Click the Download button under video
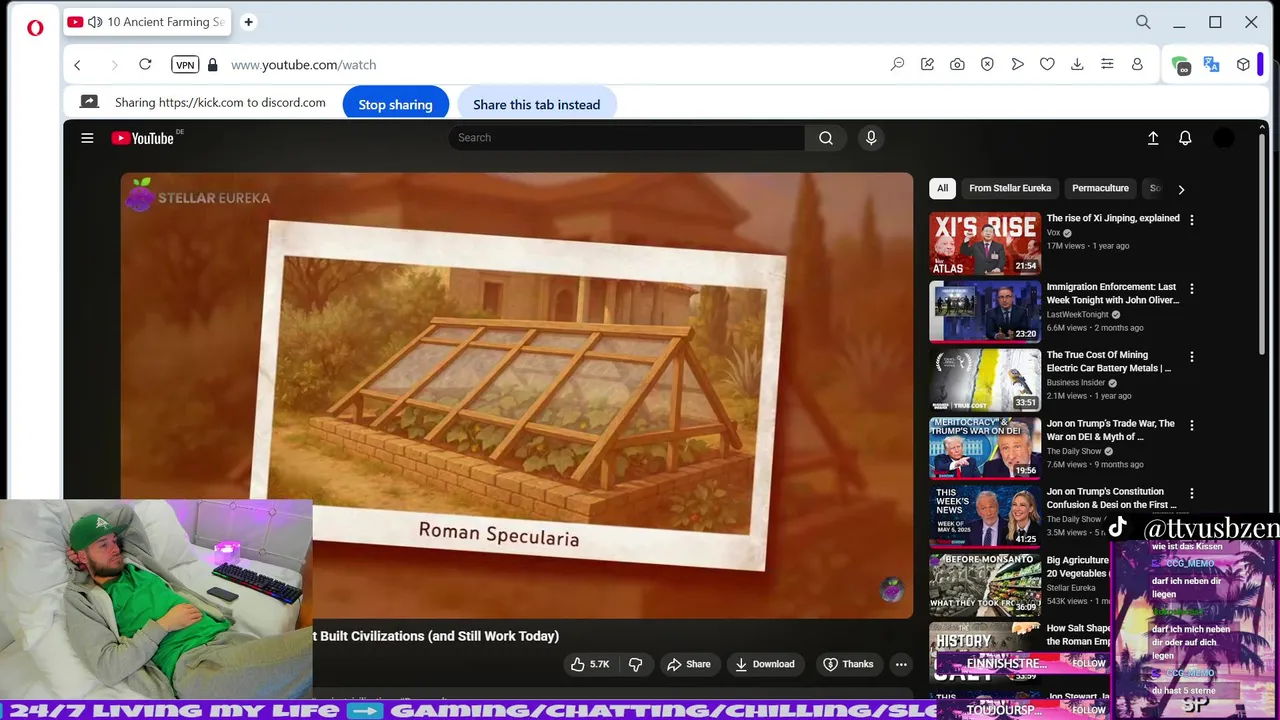This screenshot has width=1280, height=720. coord(765,664)
